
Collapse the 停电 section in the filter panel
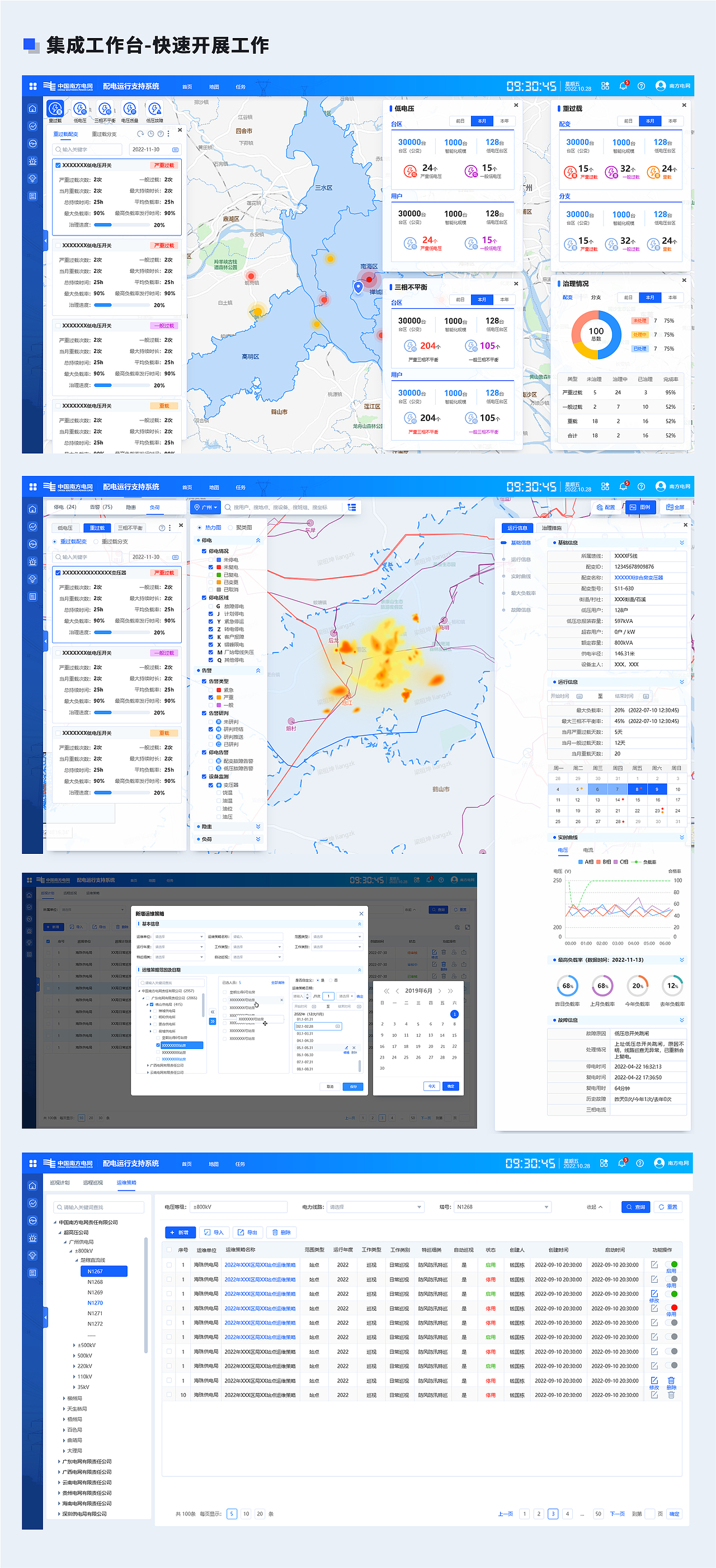coord(258,541)
